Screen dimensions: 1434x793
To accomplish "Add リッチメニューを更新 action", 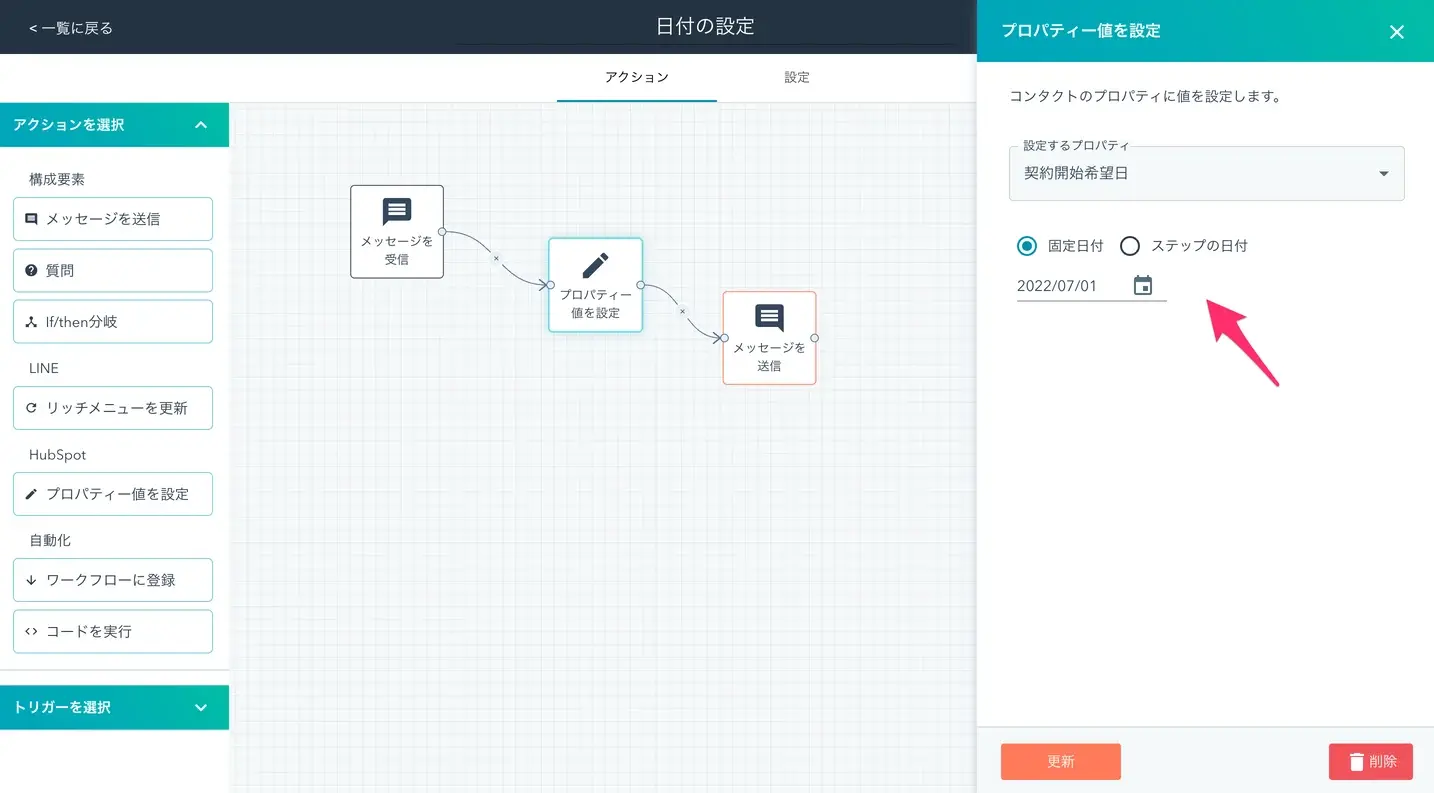I will [x=113, y=408].
